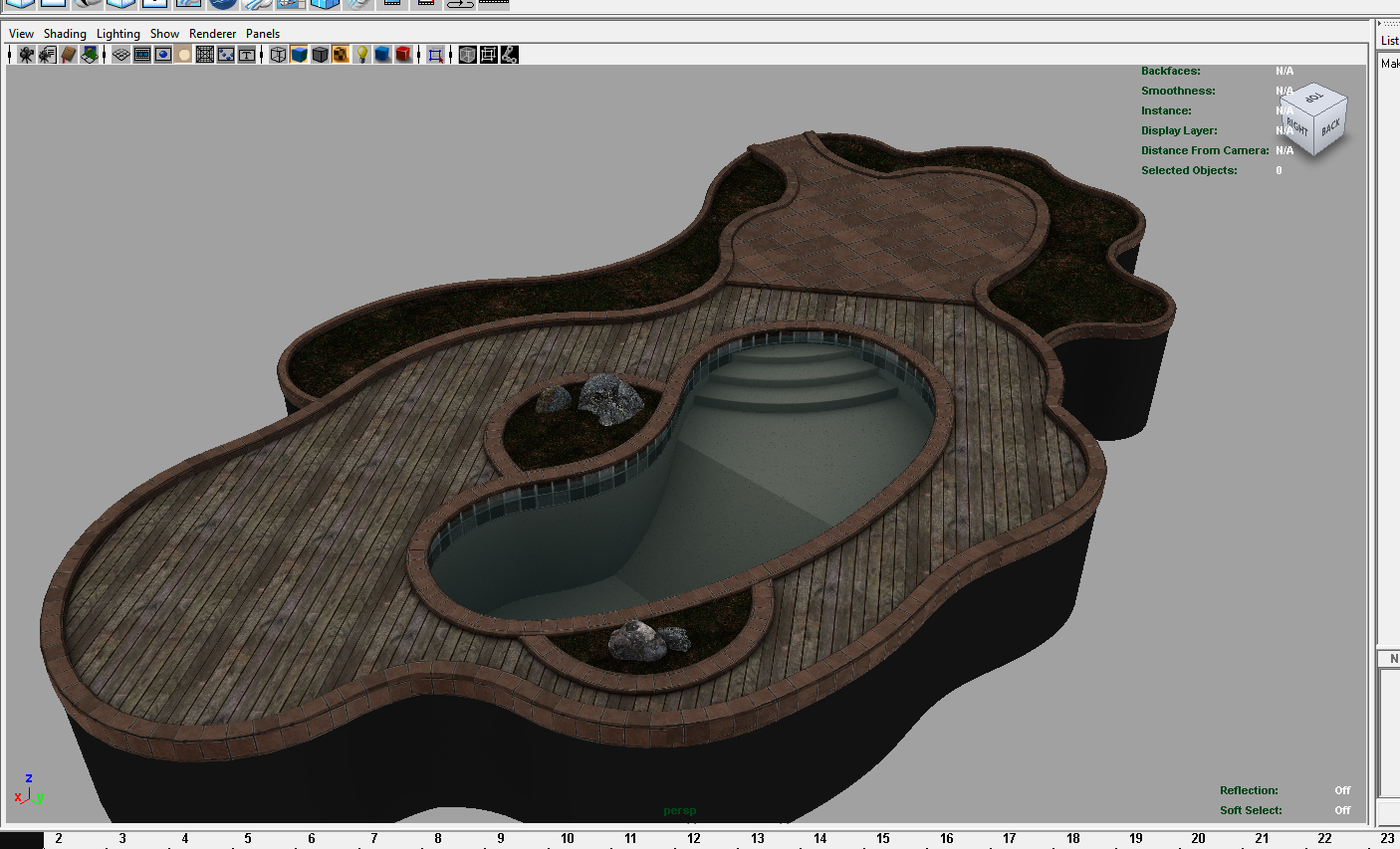
Task: Open camera attributes from the panel toolbar
Action: point(47,55)
